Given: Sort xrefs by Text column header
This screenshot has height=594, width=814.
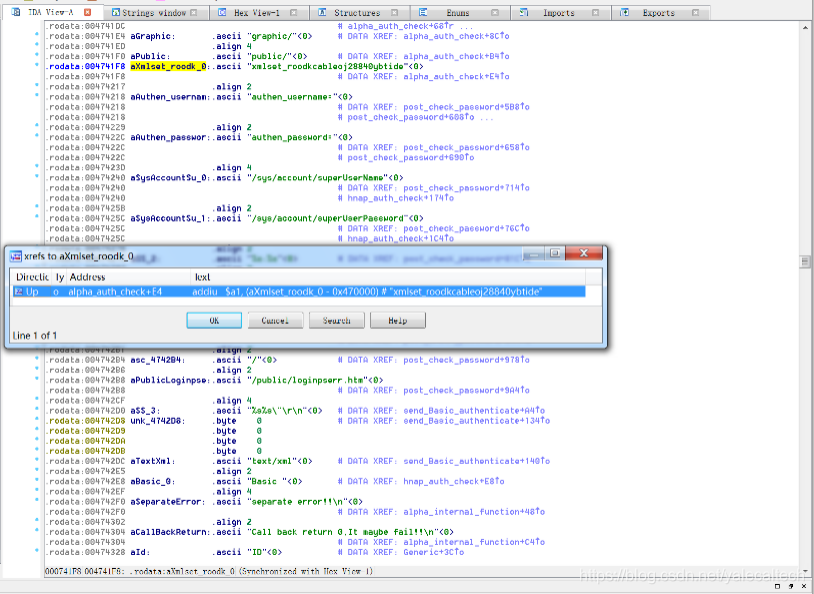Looking at the screenshot, I should (388, 277).
